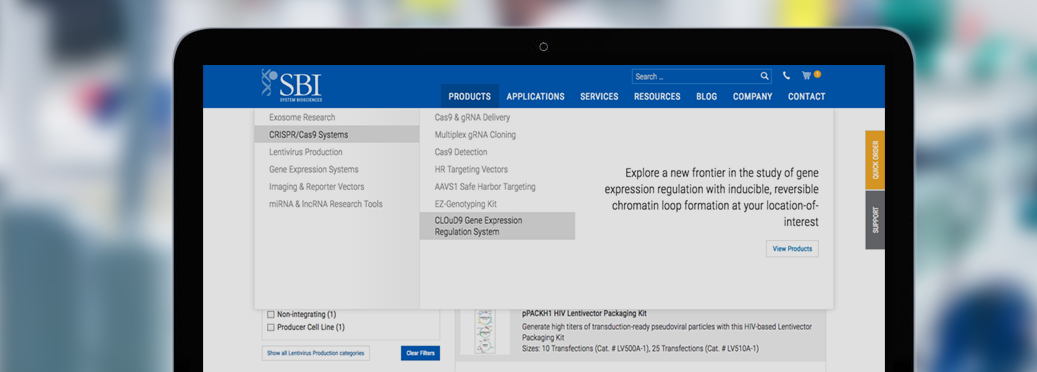
Task: Select Exosome Research menu item
Action: (x=302, y=117)
